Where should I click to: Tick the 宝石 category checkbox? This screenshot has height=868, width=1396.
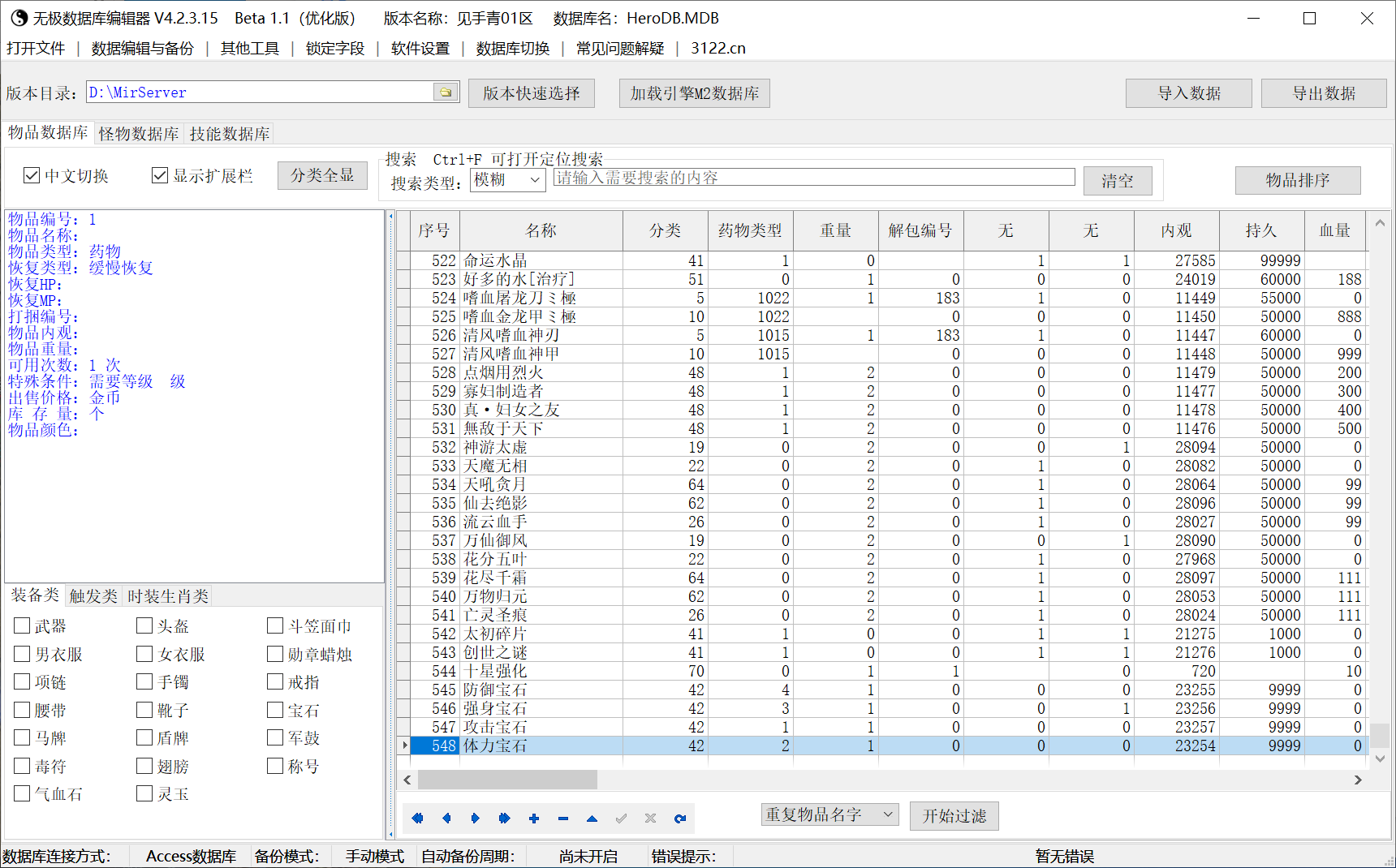[275, 710]
